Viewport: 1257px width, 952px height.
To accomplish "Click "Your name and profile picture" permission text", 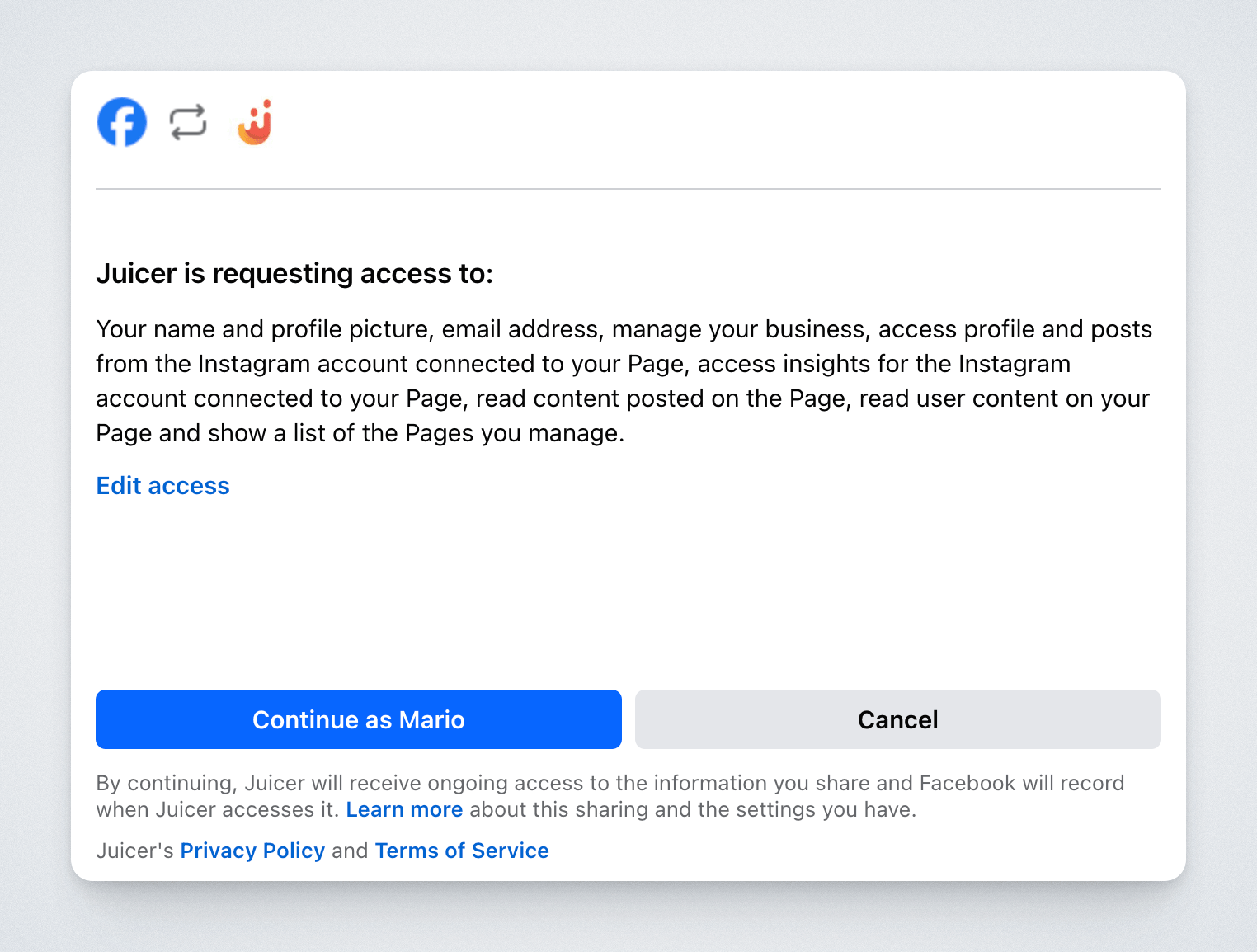I will pyautogui.click(x=264, y=329).
